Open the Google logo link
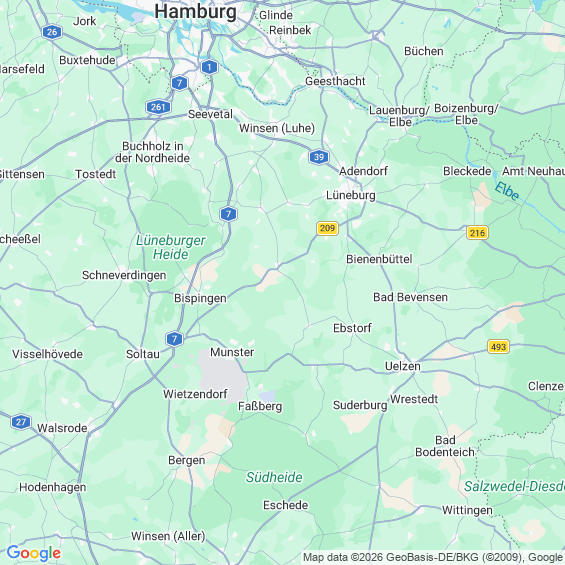The height and width of the screenshot is (565, 565). (x=34, y=553)
